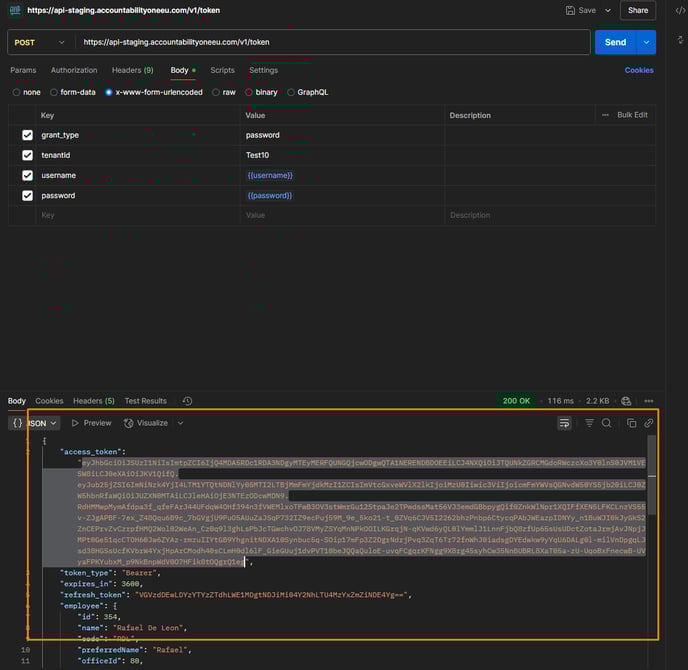Select the raw body radio button
This screenshot has width=688, height=670.
click(216, 92)
